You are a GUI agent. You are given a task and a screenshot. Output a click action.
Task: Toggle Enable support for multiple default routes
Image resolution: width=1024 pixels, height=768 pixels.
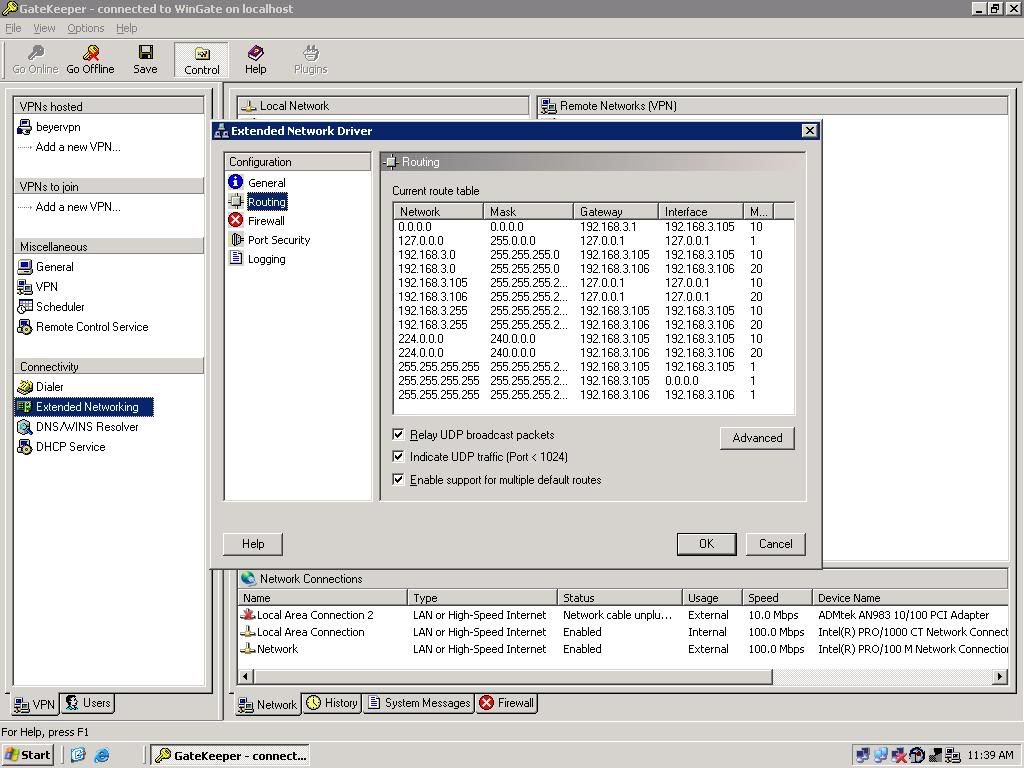(398, 479)
